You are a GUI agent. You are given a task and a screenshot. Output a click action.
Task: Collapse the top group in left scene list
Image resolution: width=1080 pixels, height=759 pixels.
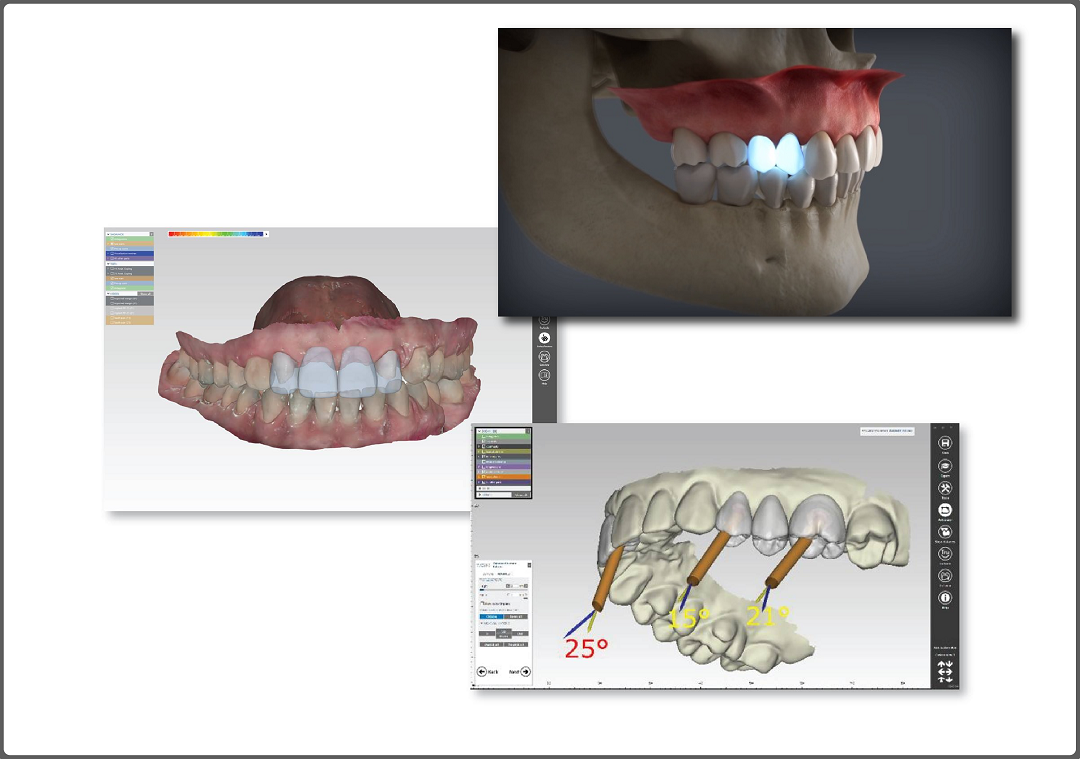(x=108, y=233)
